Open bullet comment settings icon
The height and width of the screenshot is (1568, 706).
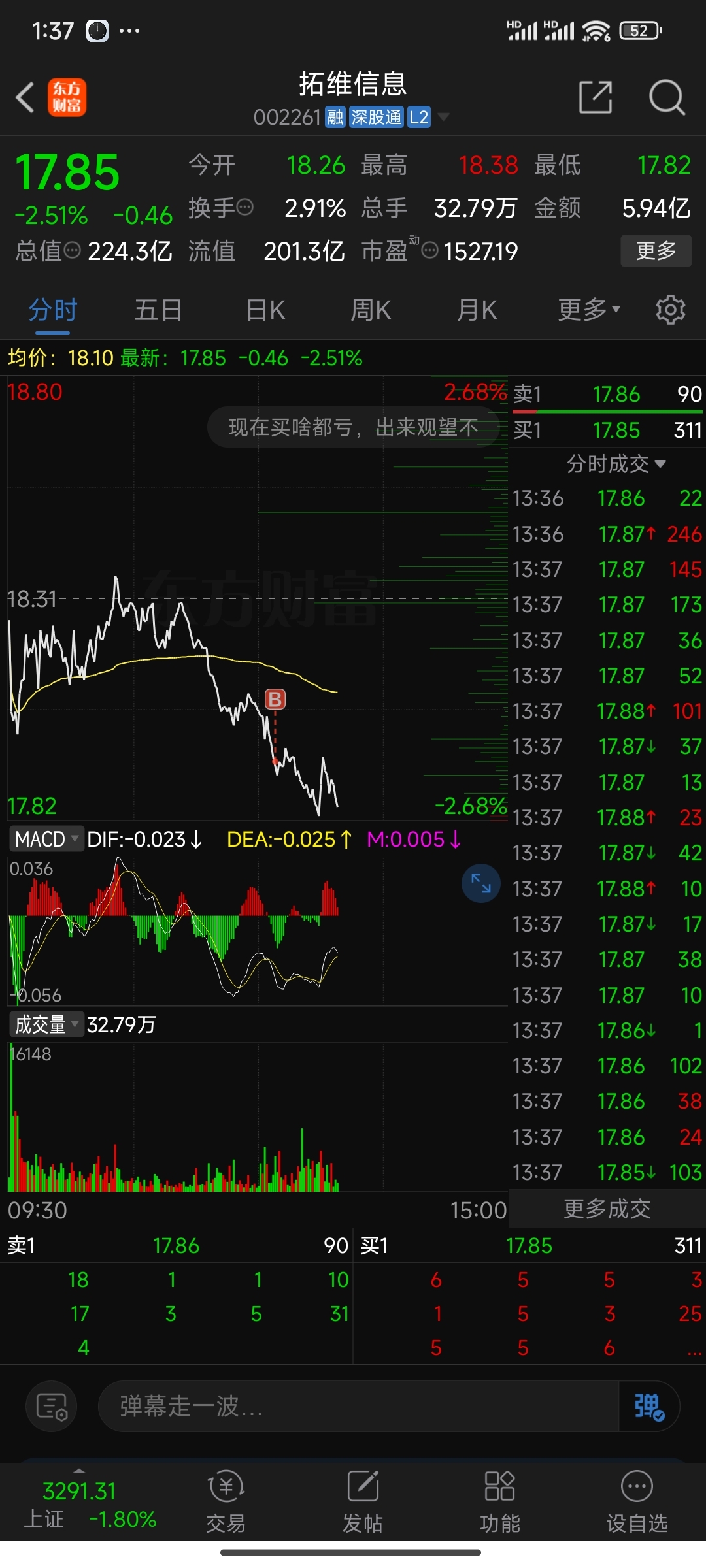tap(52, 1407)
